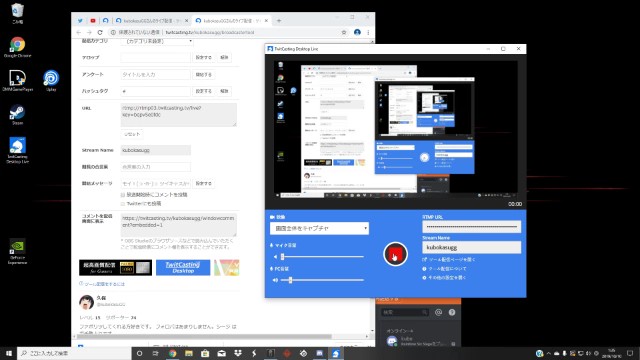640x360 pixels.
Task: Open the other settings link
Action: pos(444,278)
